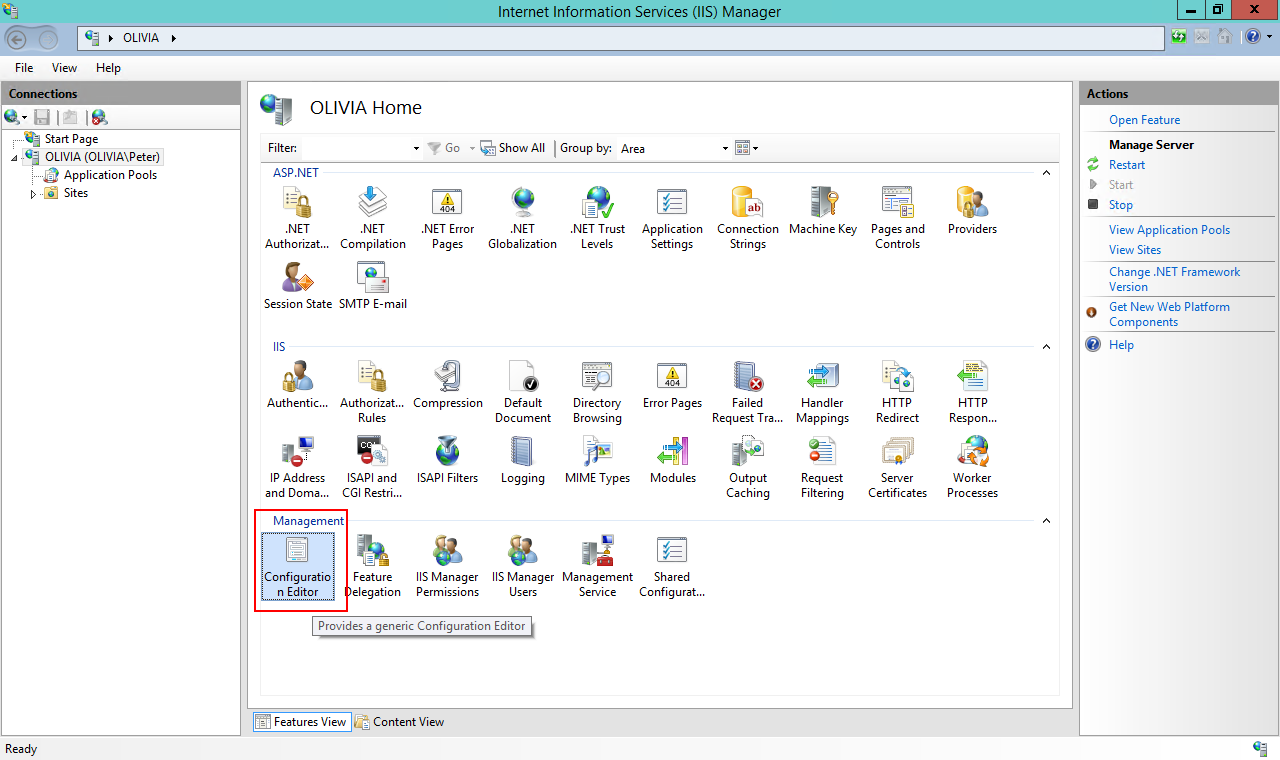Image resolution: width=1280 pixels, height=760 pixels.
Task: Click Show All button
Action: point(513,148)
